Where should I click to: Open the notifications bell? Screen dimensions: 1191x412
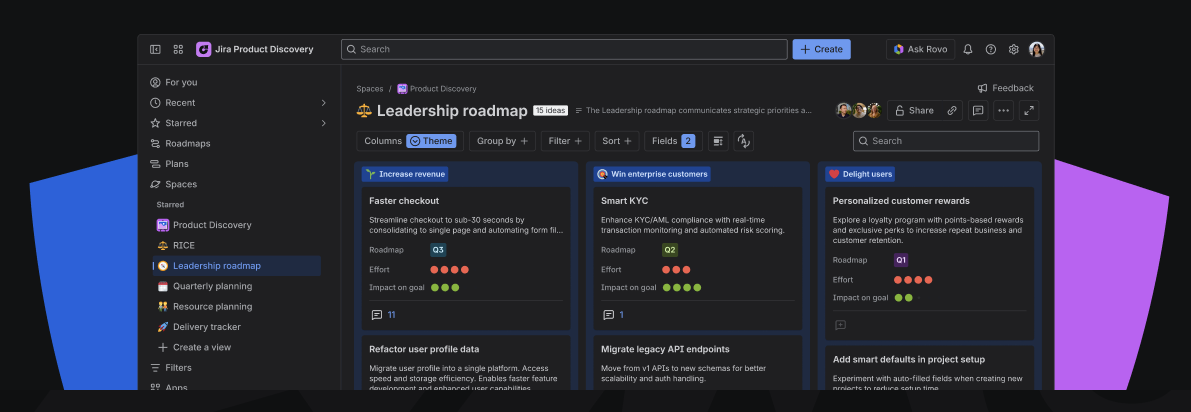(968, 49)
